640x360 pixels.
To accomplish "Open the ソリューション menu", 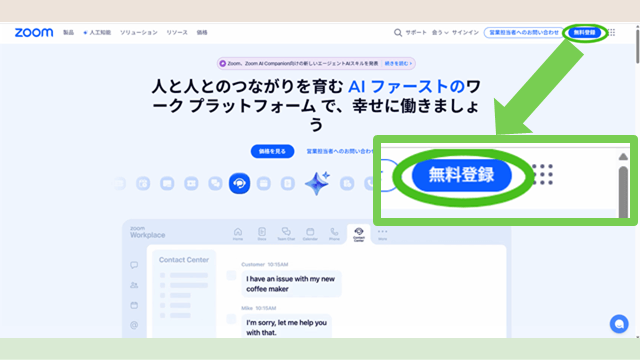I will pyautogui.click(x=138, y=33).
